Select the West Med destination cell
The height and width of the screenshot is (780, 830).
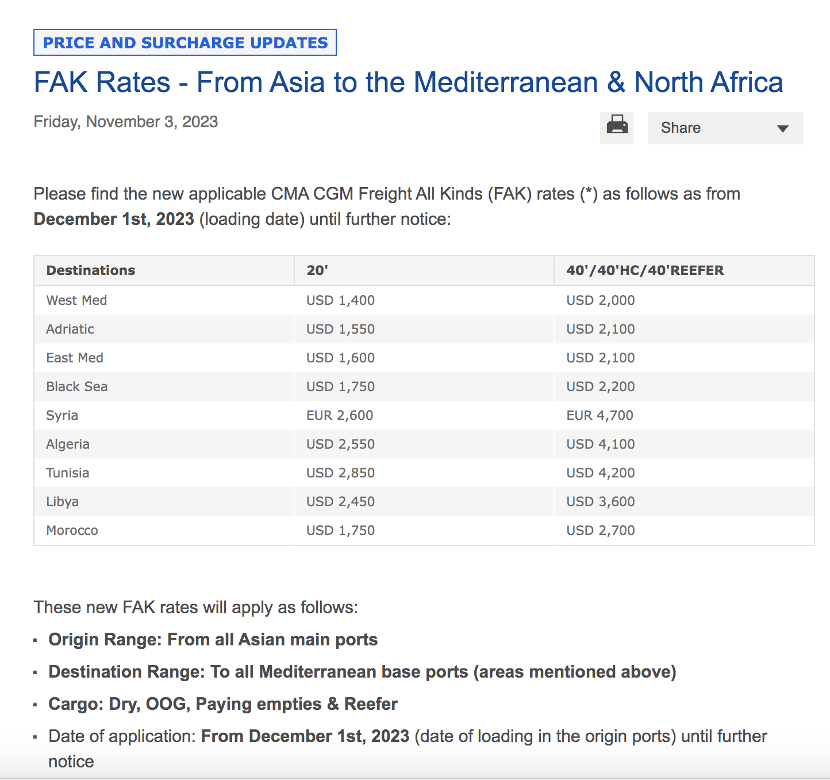pos(76,300)
